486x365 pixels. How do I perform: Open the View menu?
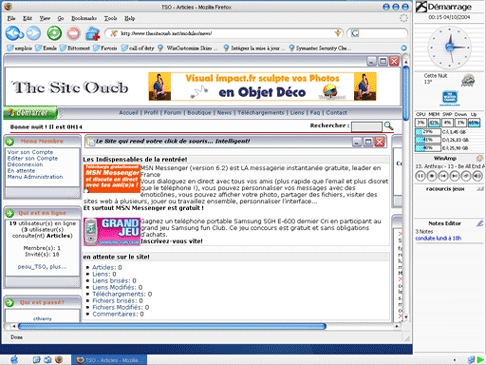pos(45,18)
